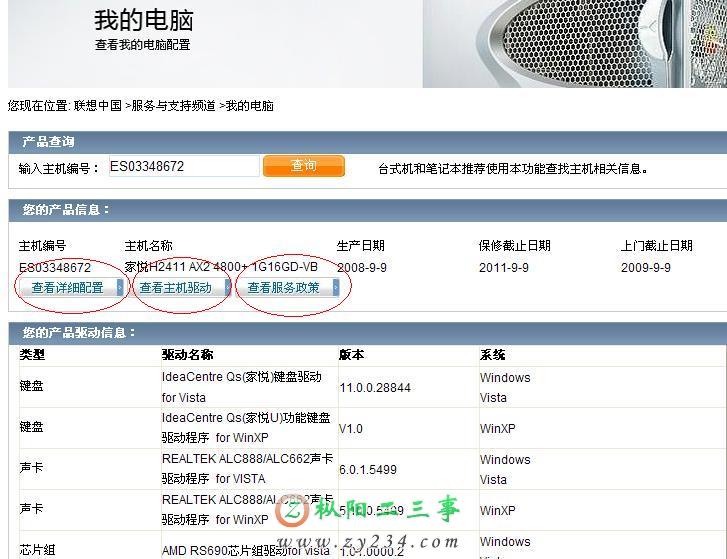727x559 pixels.
Task: Open 查看详细配置 detailed configuration button
Action: coord(71,287)
